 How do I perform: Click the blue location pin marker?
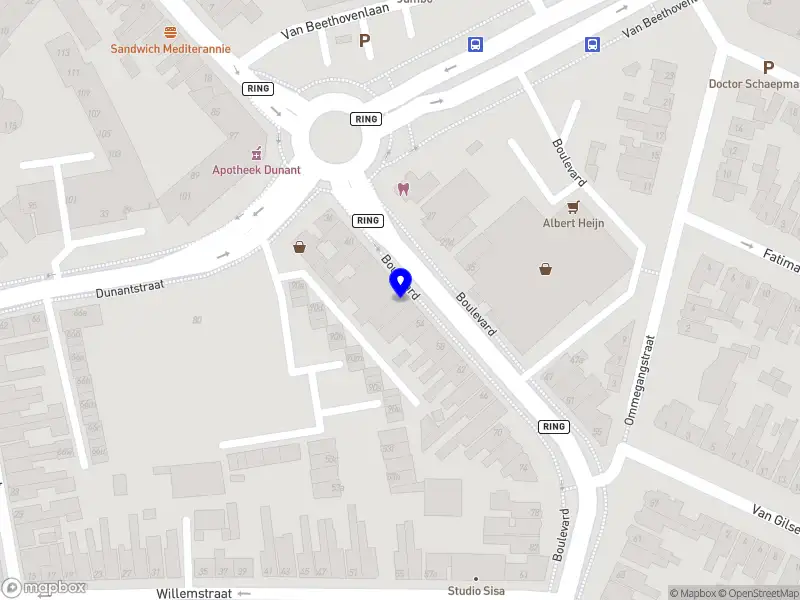[x=401, y=283]
